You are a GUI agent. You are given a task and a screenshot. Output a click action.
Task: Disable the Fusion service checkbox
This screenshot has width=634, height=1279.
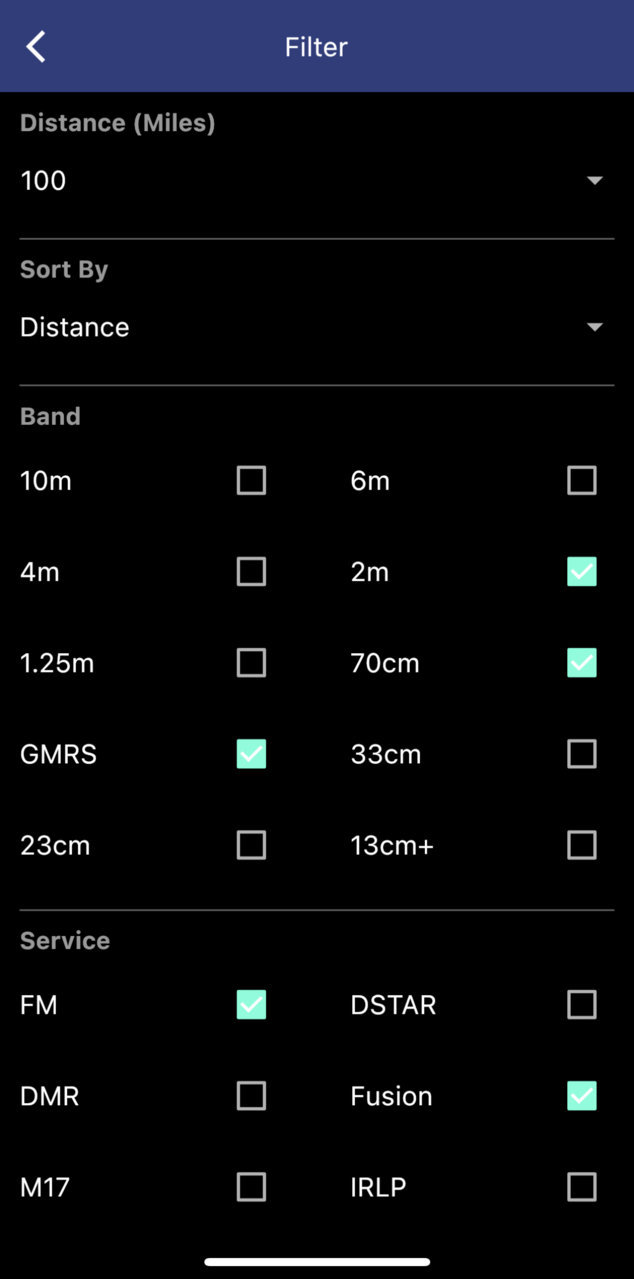[x=582, y=1096]
